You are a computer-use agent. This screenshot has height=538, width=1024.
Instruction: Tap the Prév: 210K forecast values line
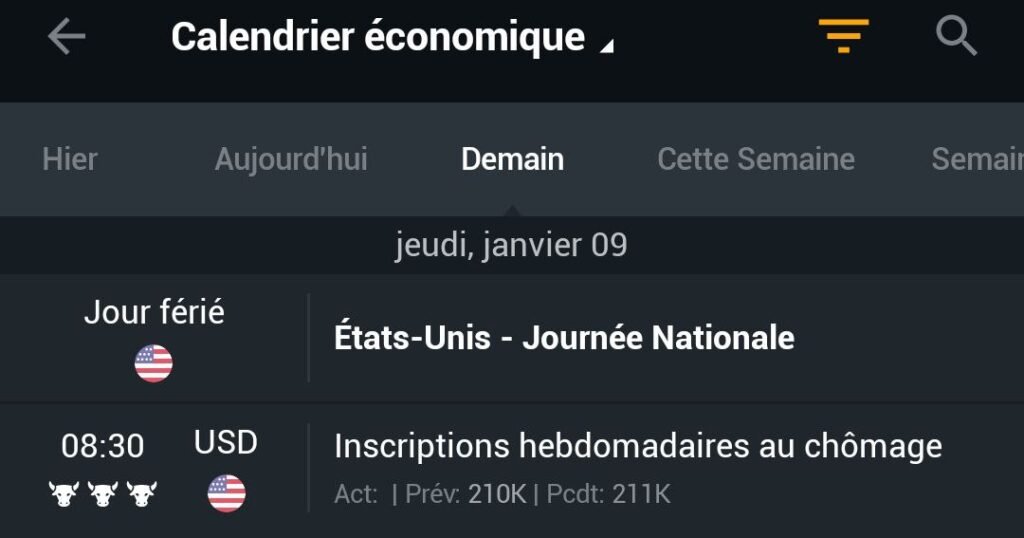point(502,494)
